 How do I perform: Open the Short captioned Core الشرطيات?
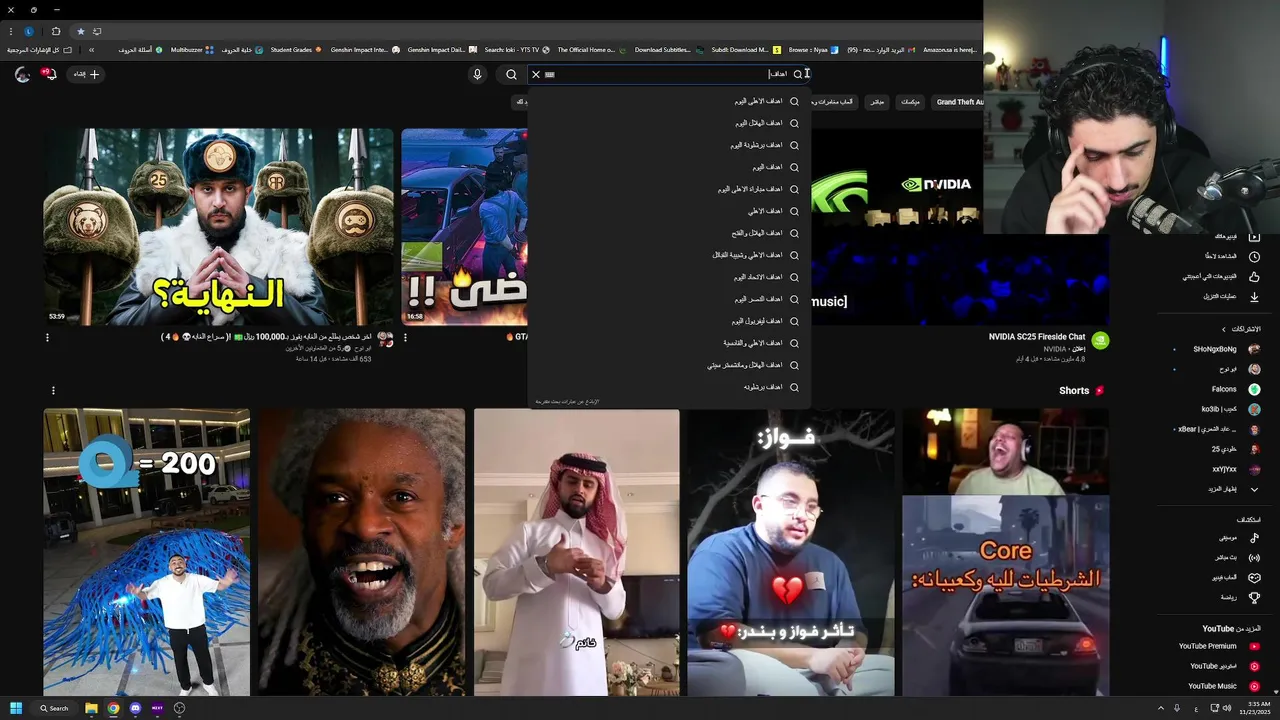coord(1006,552)
